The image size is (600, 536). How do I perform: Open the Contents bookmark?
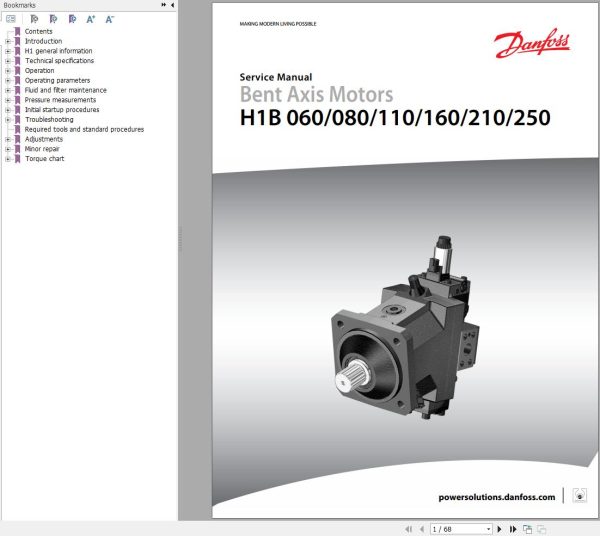pyautogui.click(x=38, y=31)
